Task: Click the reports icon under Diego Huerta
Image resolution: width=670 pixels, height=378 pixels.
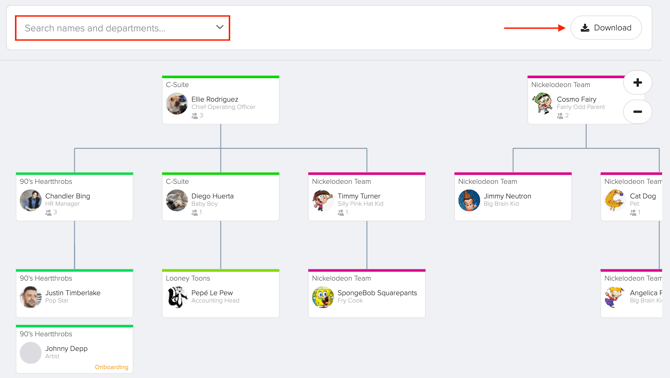Action: click(x=194, y=212)
